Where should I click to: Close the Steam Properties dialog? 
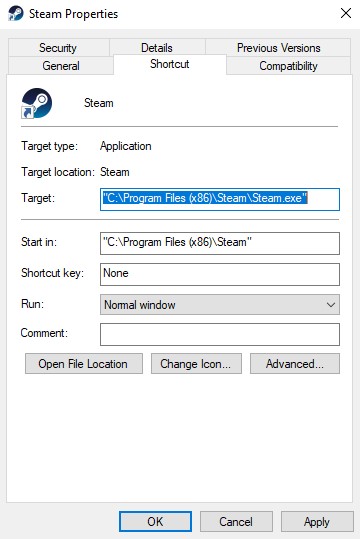pos(346,13)
